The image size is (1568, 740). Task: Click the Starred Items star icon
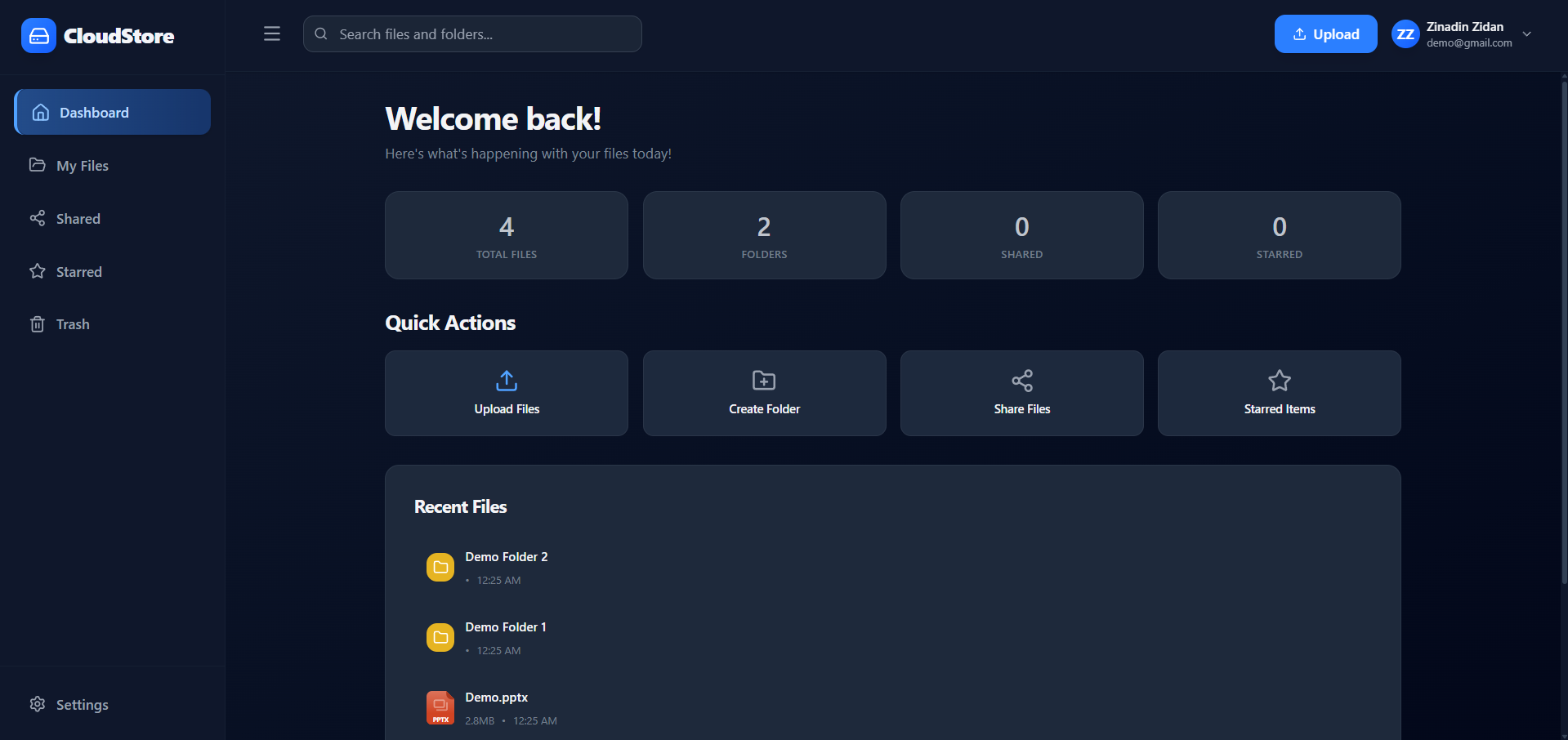pyautogui.click(x=1279, y=381)
